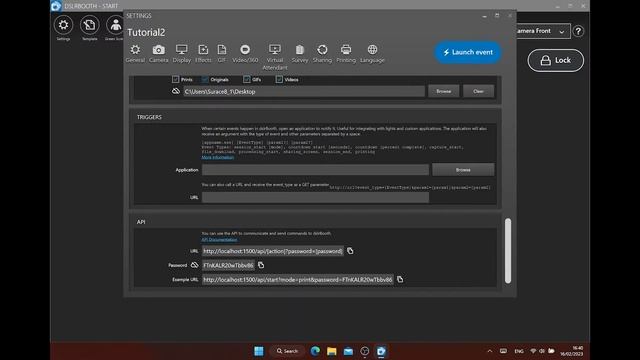Open the help question mark icon
Image resolution: width=640 pixels, height=360 pixels.
tap(578, 31)
